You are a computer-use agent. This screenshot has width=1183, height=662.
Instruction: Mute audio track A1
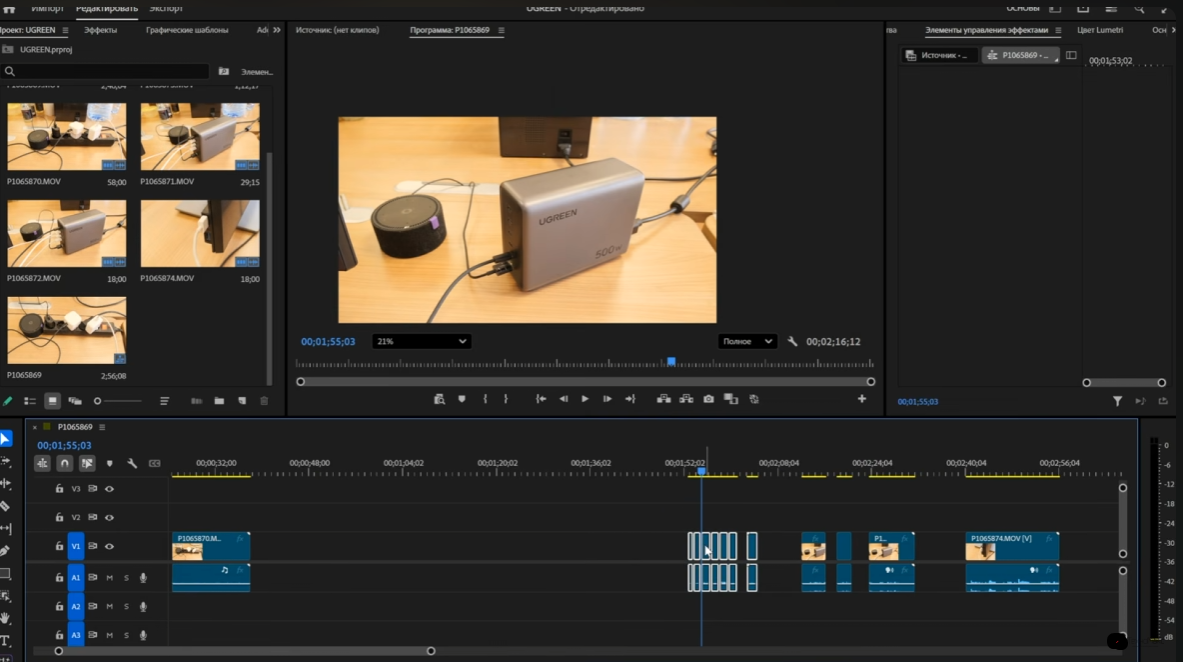coord(109,577)
